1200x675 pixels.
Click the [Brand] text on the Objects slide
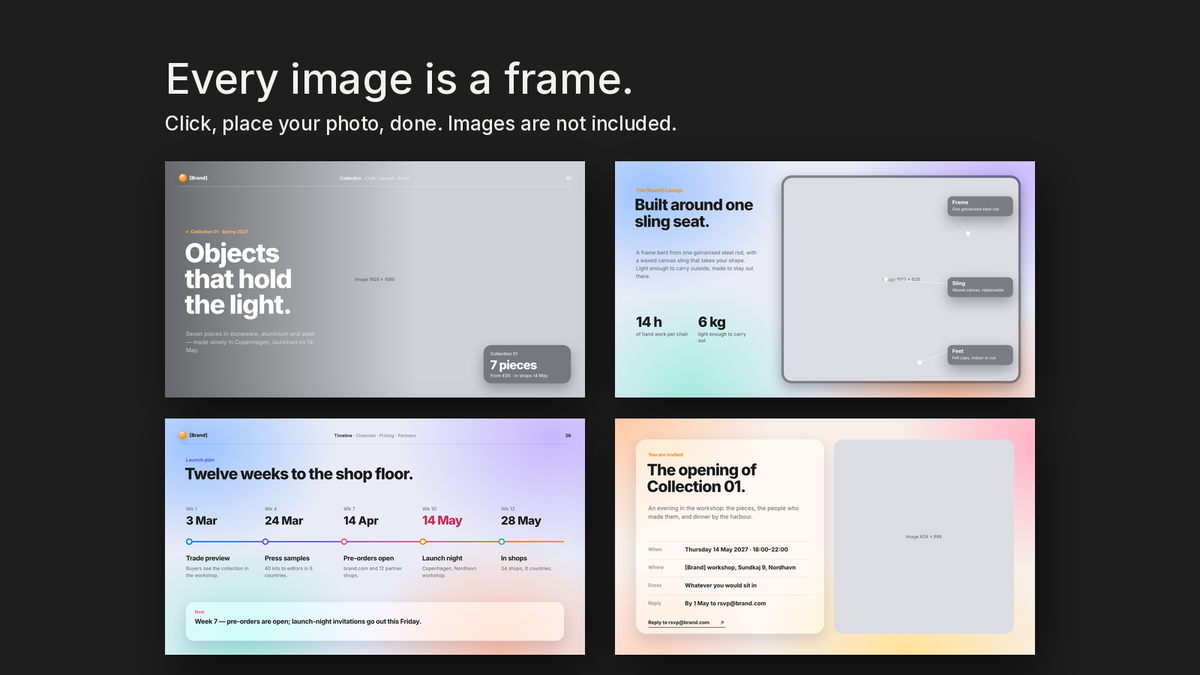(x=198, y=178)
